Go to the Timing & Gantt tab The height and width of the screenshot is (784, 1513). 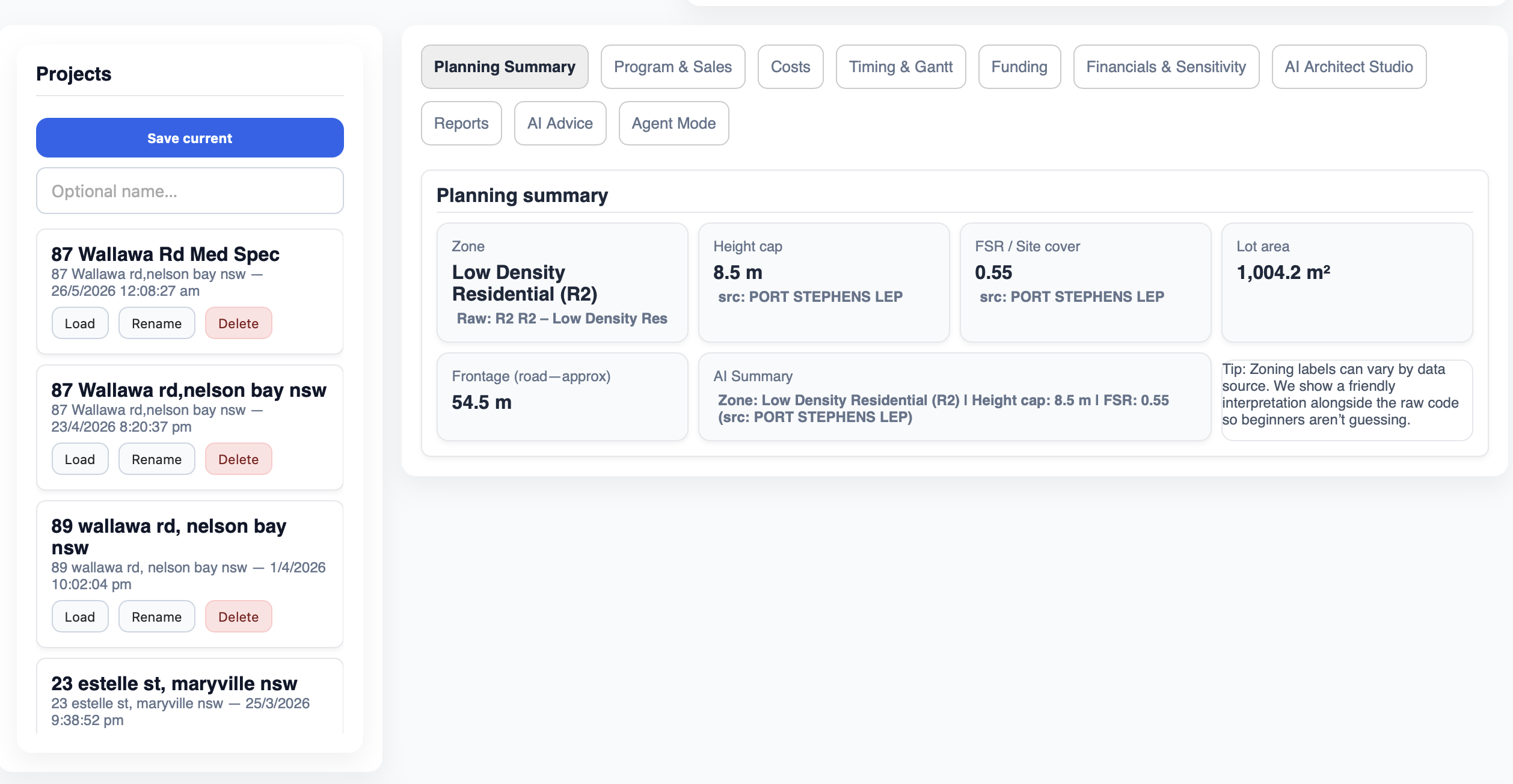901,67
